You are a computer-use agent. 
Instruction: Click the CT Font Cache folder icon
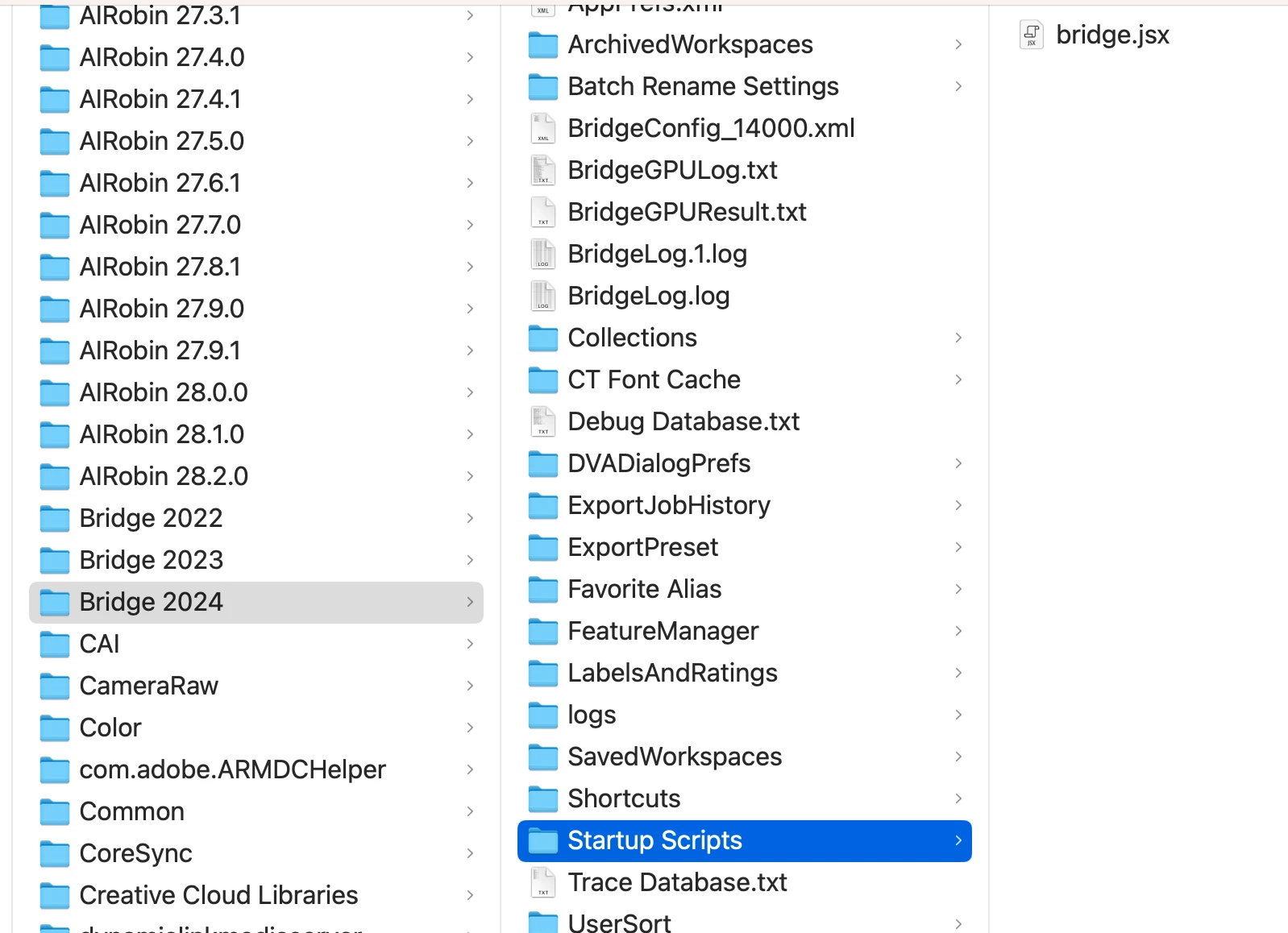(x=542, y=380)
